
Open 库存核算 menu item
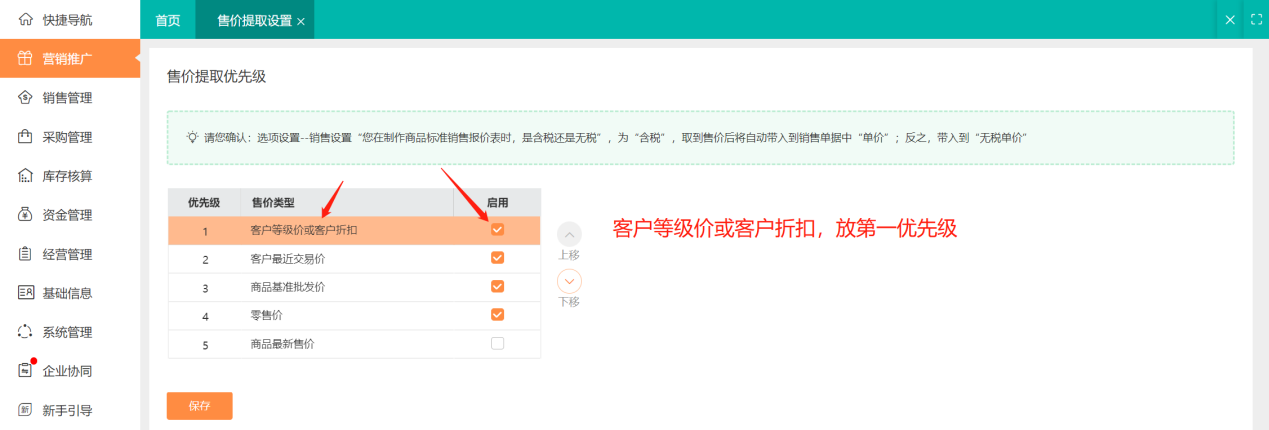[x=70, y=176]
